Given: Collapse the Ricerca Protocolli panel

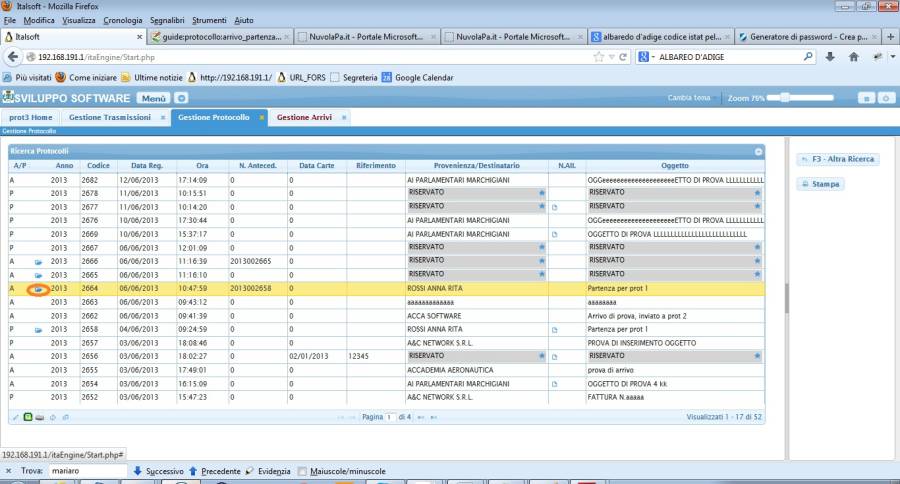Looking at the screenshot, I should tap(758, 151).
